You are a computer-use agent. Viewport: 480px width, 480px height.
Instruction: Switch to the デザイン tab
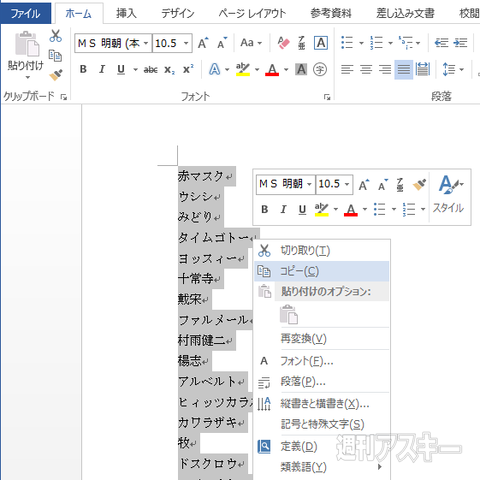(178, 13)
